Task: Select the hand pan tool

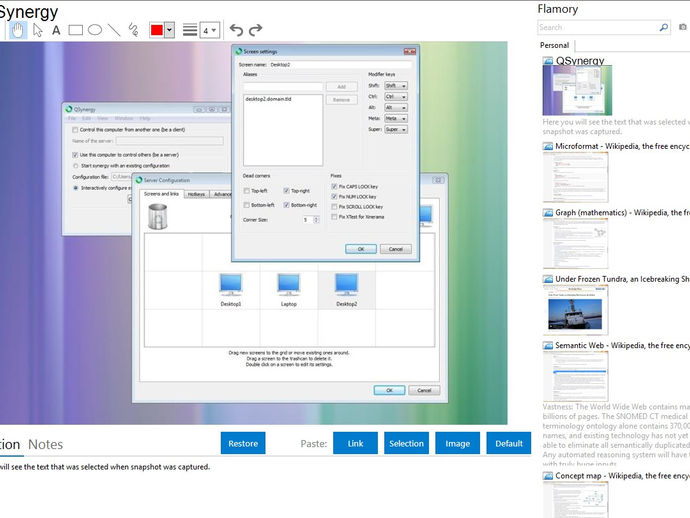Action: pyautogui.click(x=18, y=30)
